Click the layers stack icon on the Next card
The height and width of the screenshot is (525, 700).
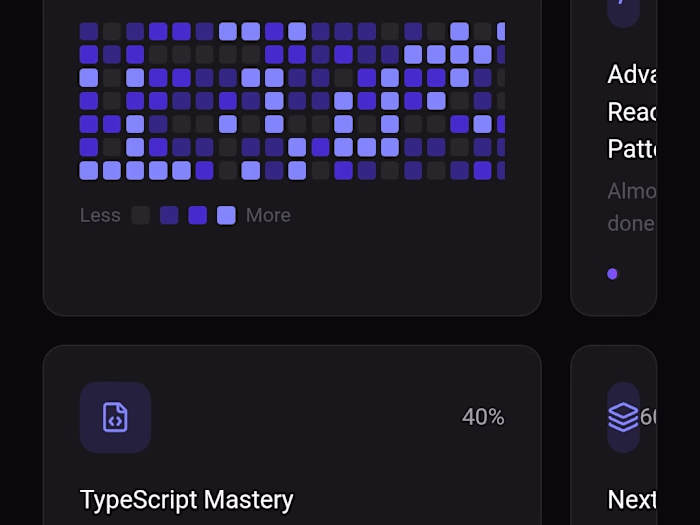tap(623, 417)
